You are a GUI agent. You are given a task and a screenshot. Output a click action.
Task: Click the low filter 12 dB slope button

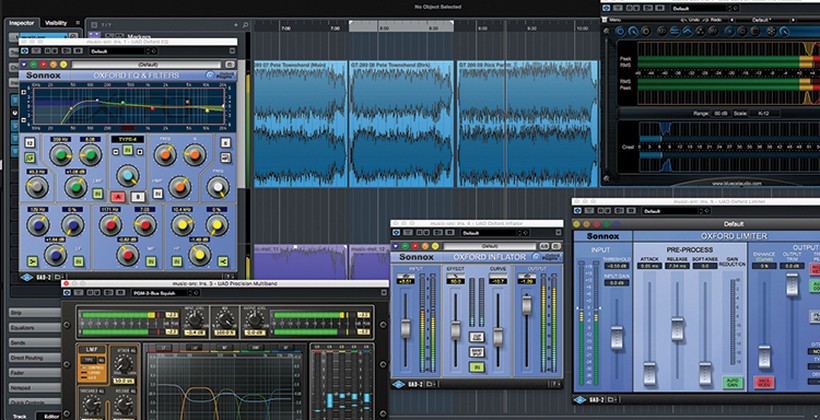tap(30, 143)
